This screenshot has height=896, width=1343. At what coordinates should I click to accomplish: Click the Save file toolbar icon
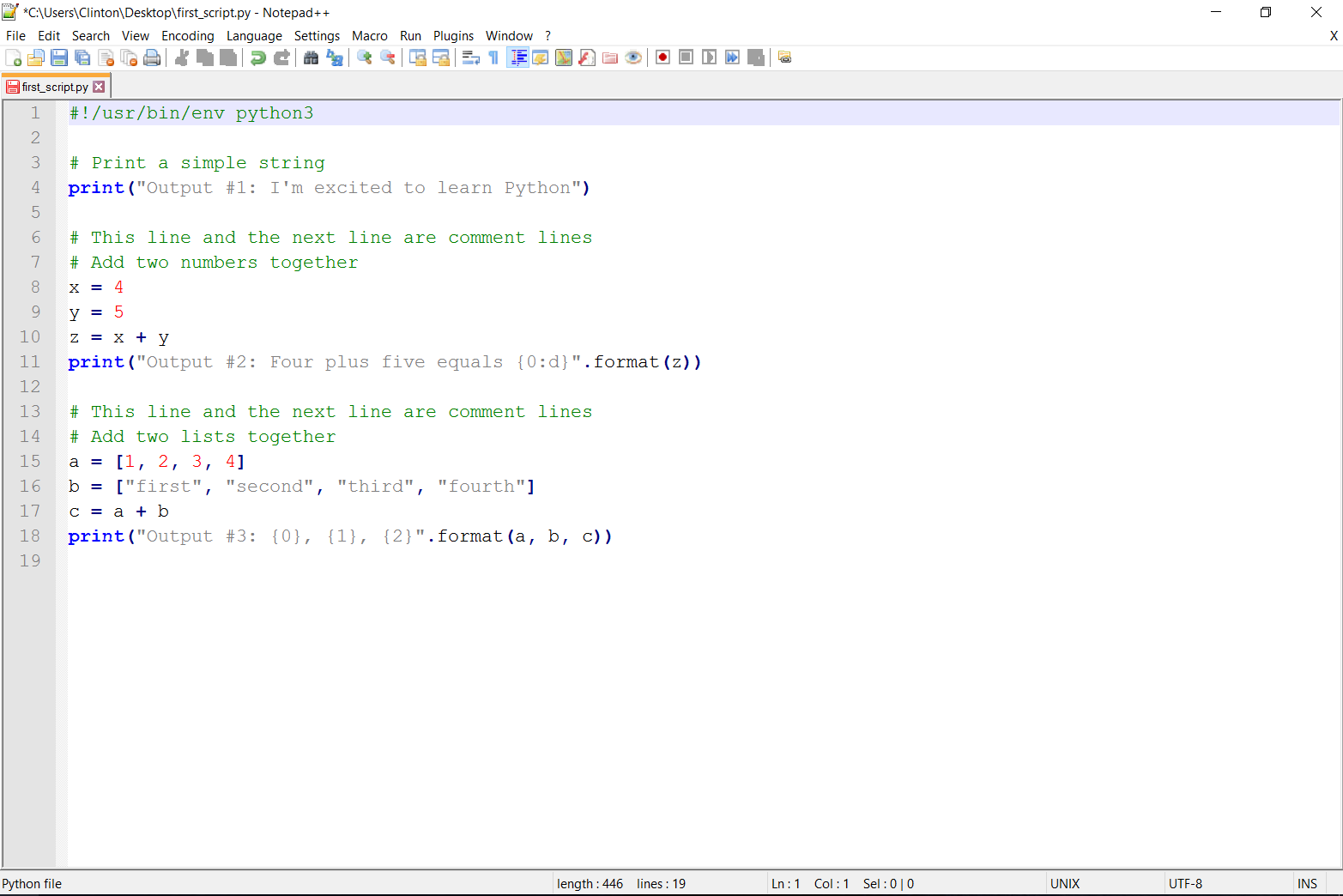pos(59,58)
